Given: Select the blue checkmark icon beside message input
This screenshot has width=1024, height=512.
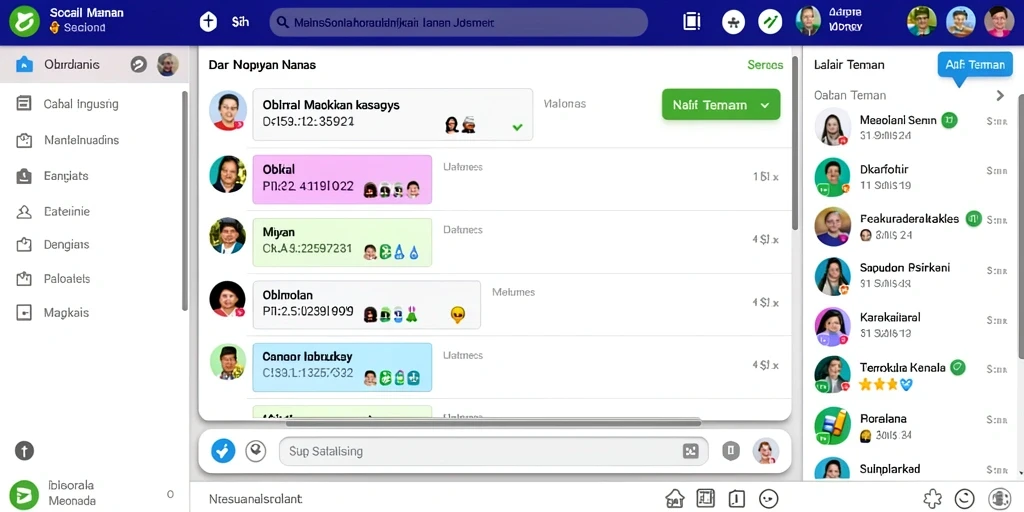Looking at the screenshot, I should (223, 451).
